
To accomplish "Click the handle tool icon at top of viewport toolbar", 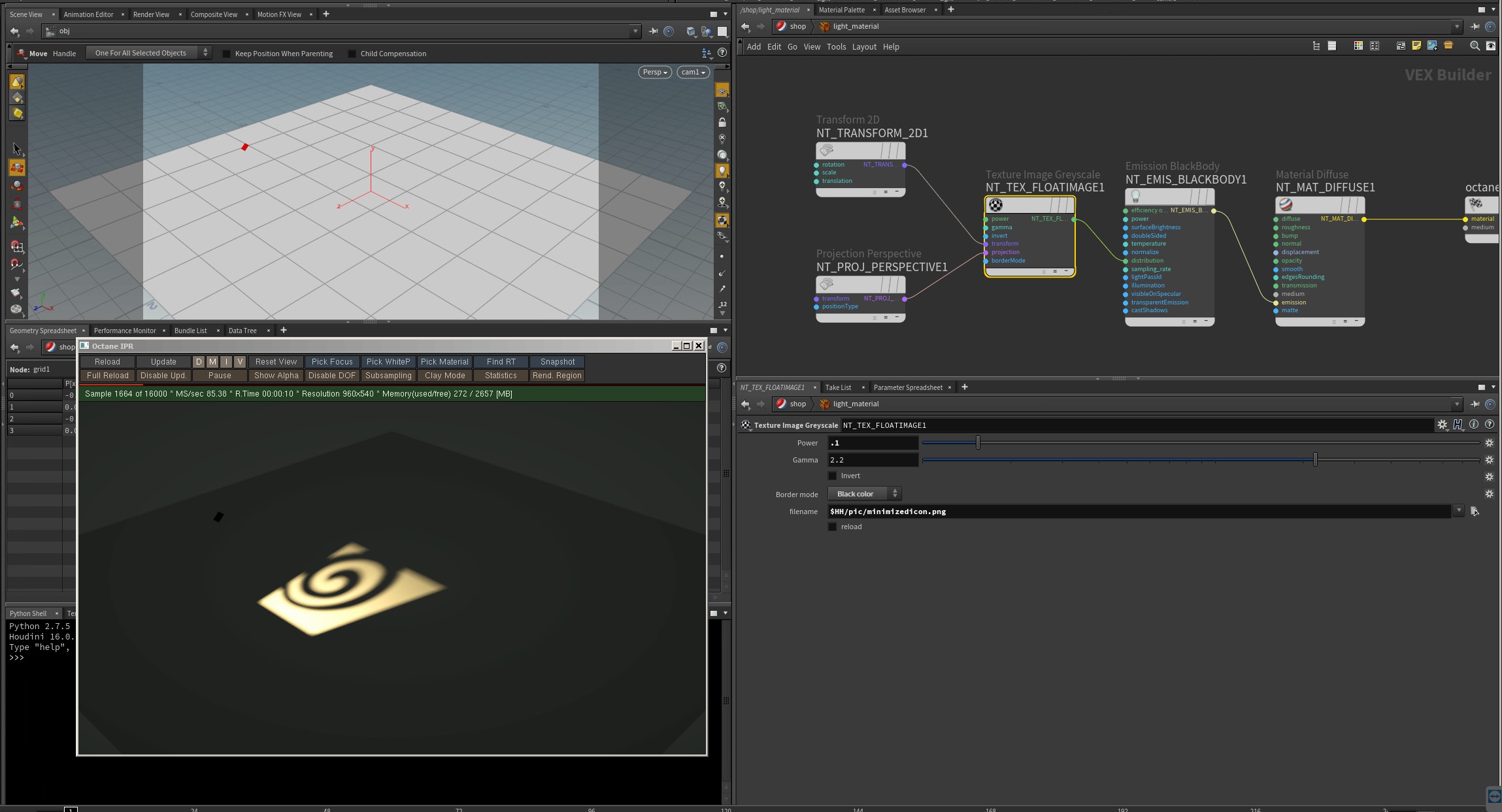I will 17,82.
